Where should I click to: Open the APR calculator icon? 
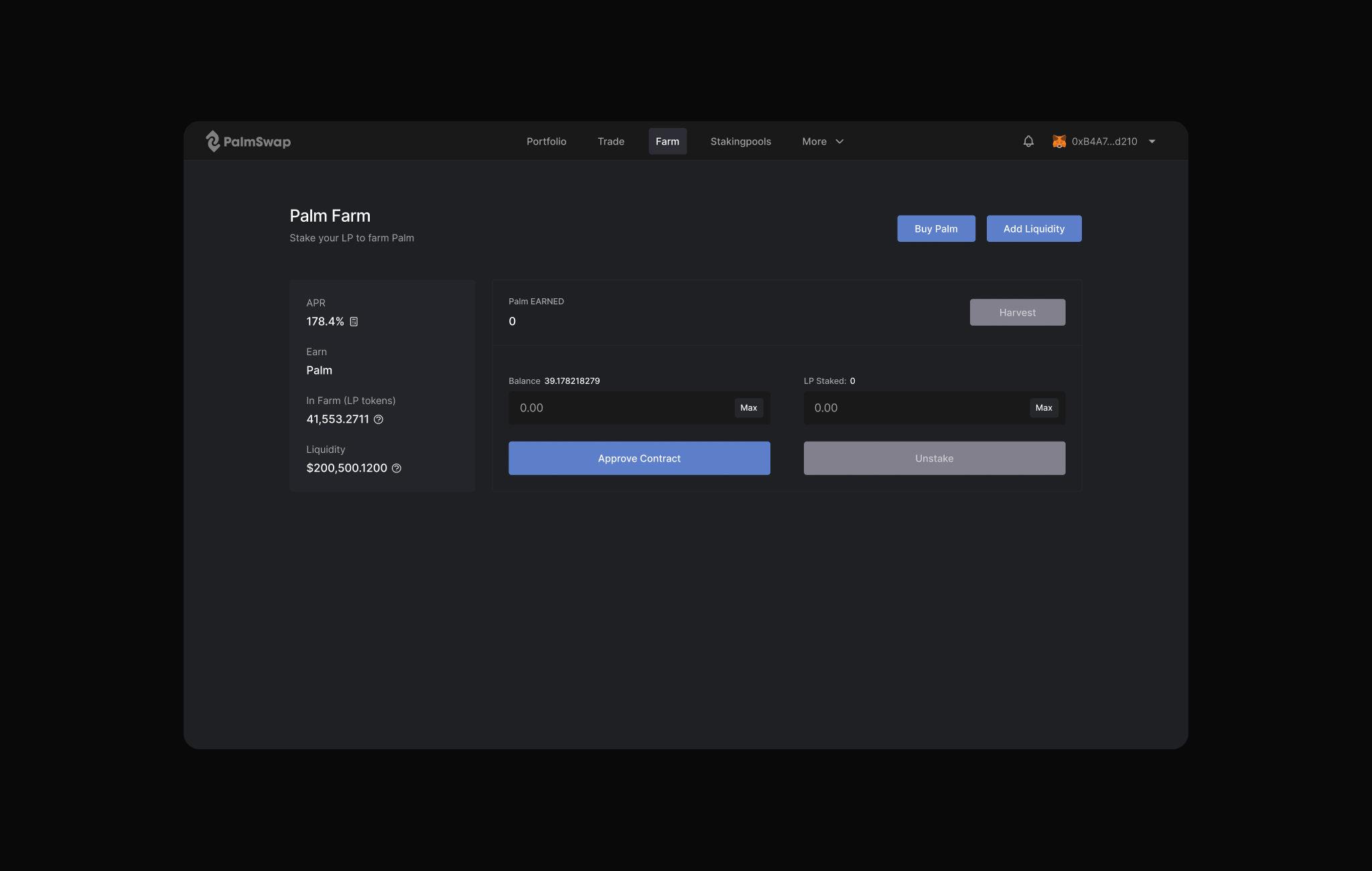click(x=354, y=322)
